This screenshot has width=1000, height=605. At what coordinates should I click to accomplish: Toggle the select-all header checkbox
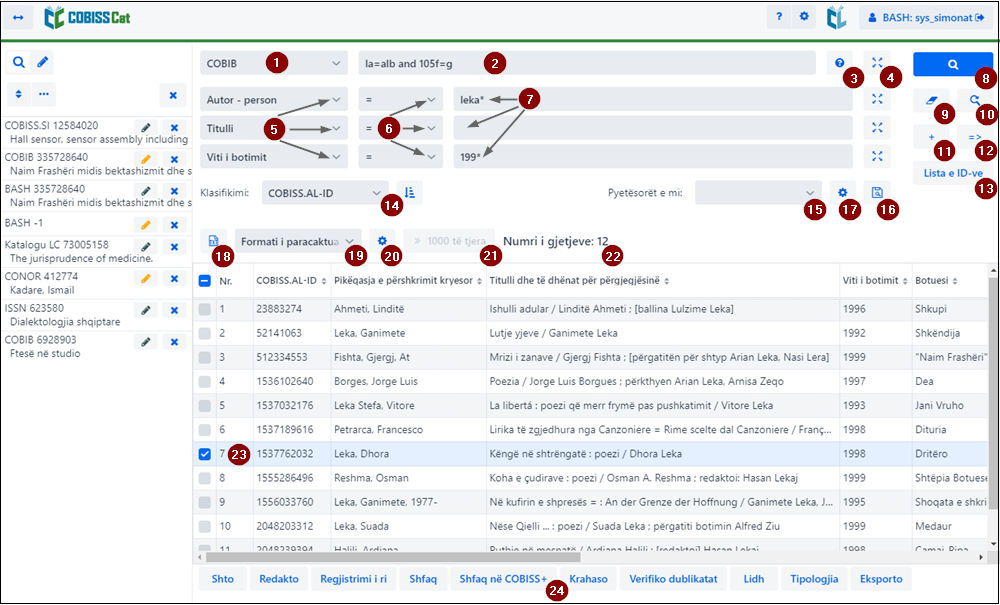click(x=205, y=281)
